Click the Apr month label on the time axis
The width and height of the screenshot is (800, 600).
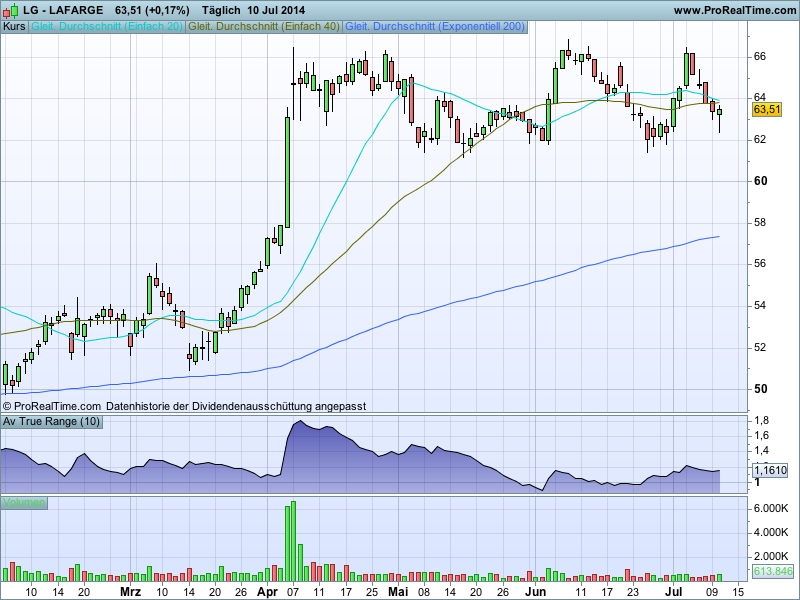[267, 592]
